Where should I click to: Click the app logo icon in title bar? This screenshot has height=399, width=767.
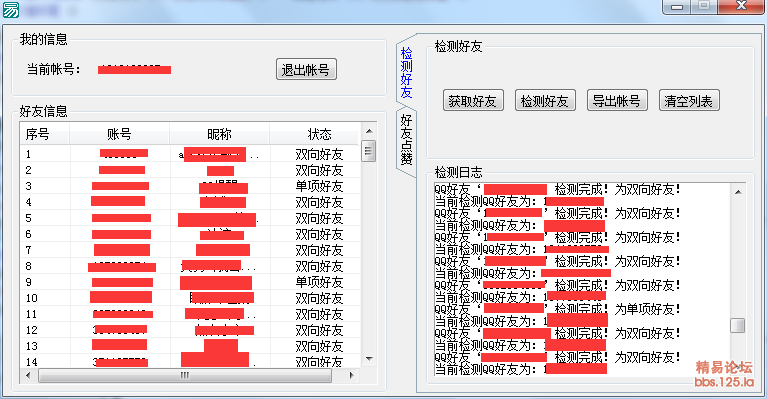coord(11,9)
